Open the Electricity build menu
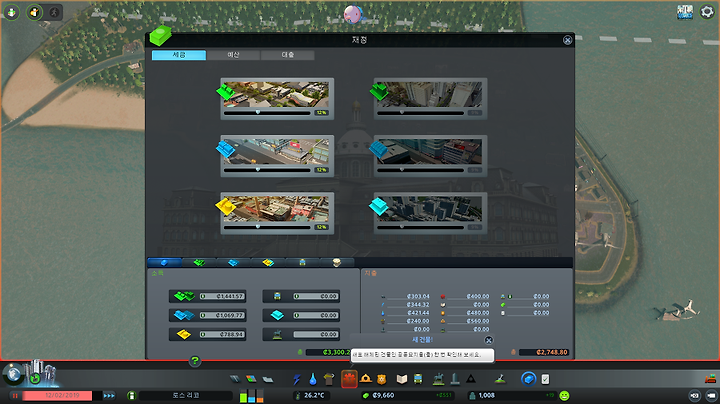This screenshot has height=404, width=720. (297, 379)
